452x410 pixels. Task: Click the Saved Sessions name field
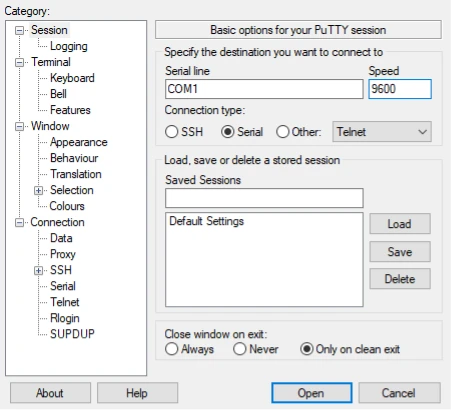pyautogui.click(x=264, y=198)
